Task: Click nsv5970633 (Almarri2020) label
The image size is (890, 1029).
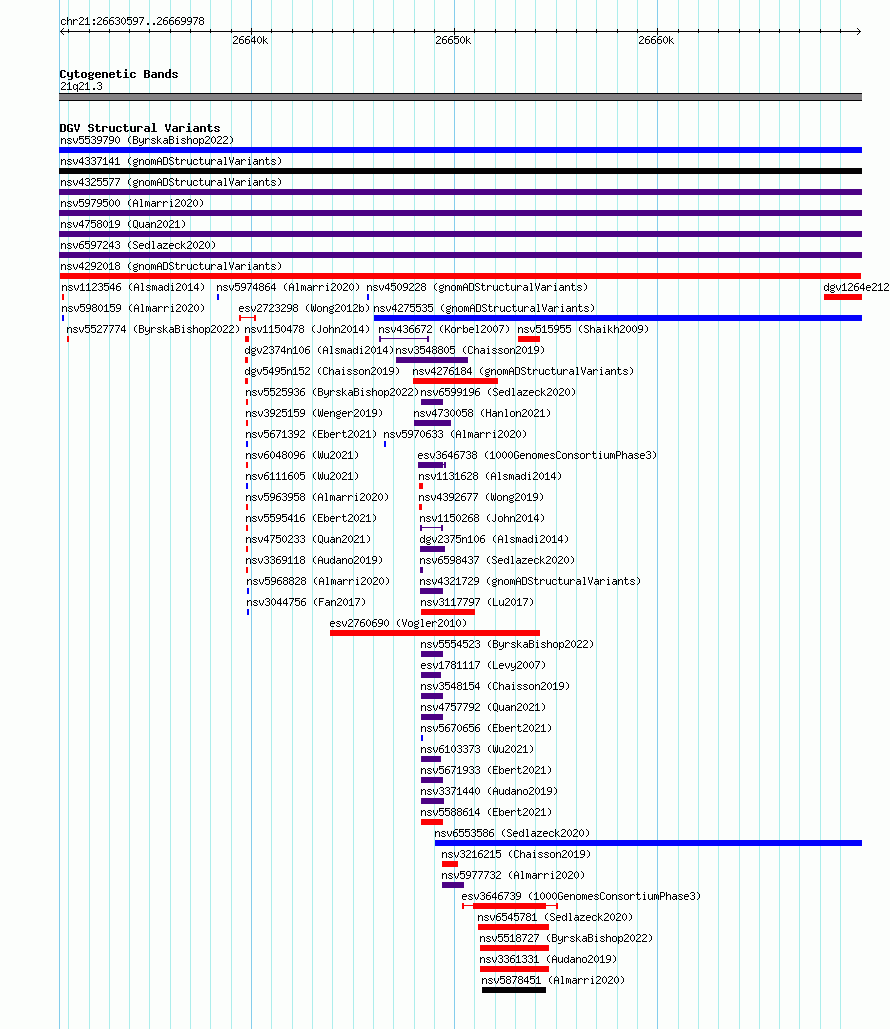Action: pos(455,434)
